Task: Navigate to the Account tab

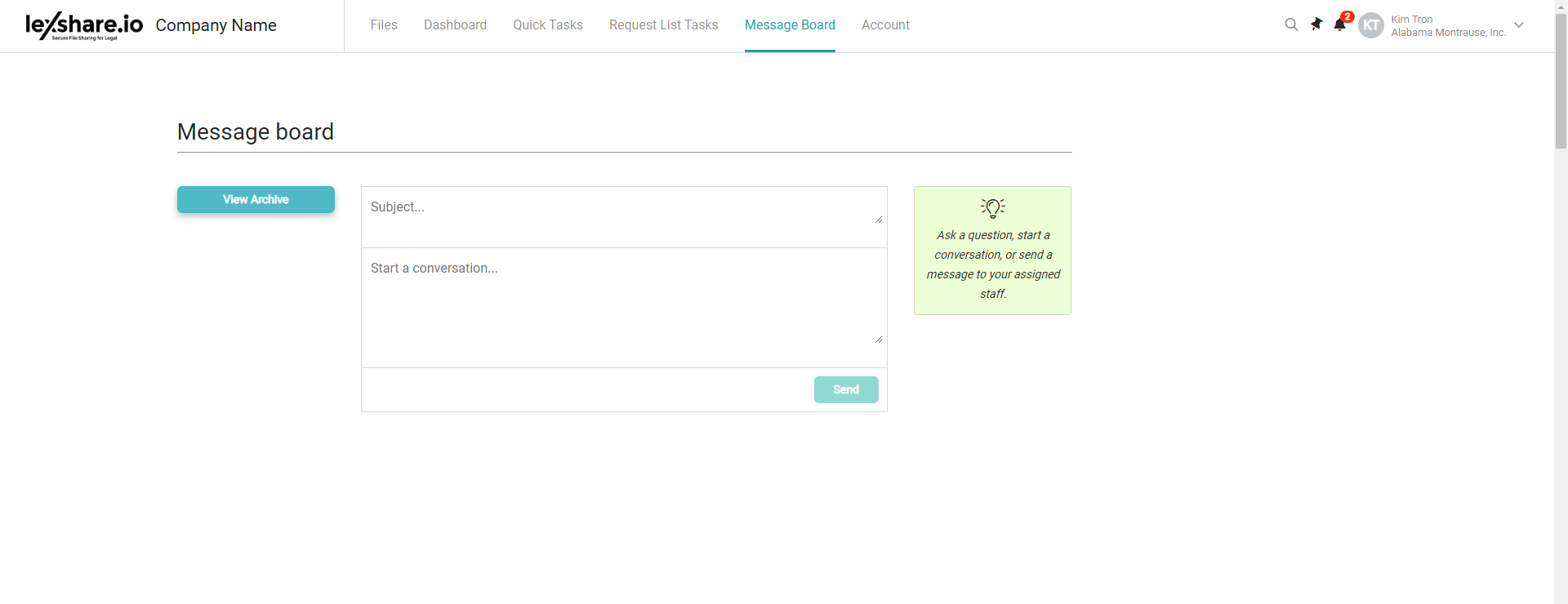Action: [885, 25]
